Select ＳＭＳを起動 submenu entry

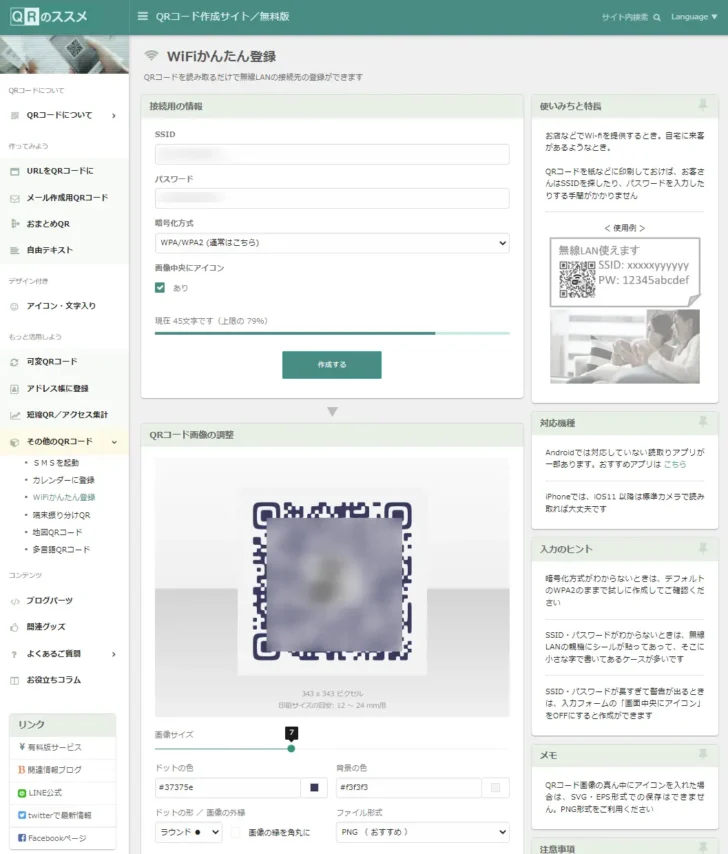56,463
